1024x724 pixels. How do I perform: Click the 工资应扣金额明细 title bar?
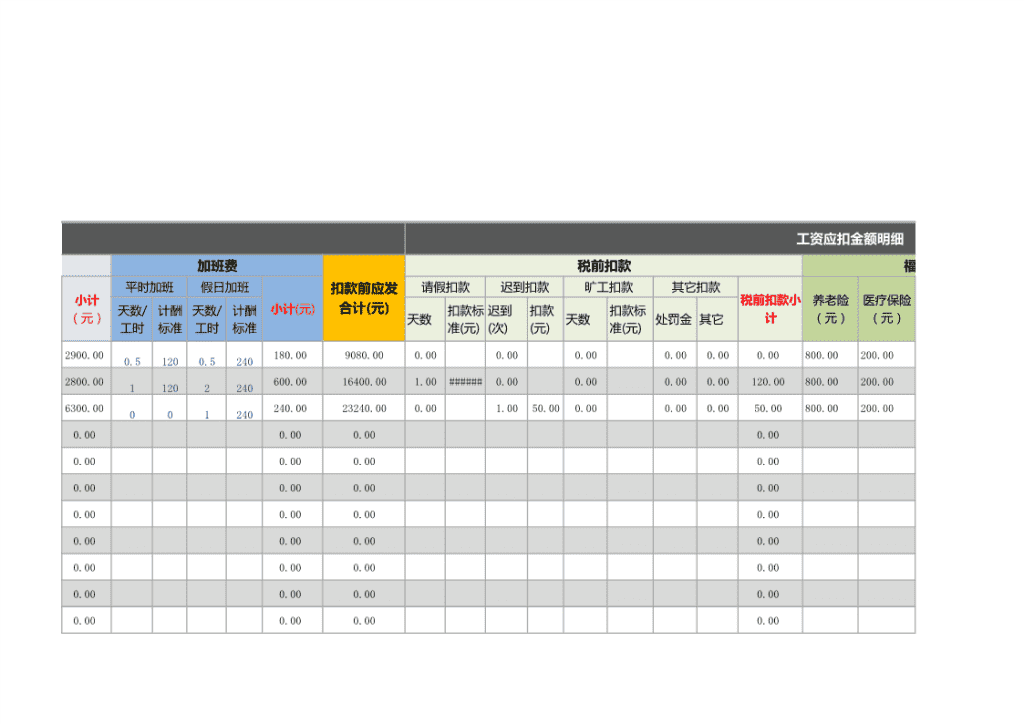tap(660, 238)
